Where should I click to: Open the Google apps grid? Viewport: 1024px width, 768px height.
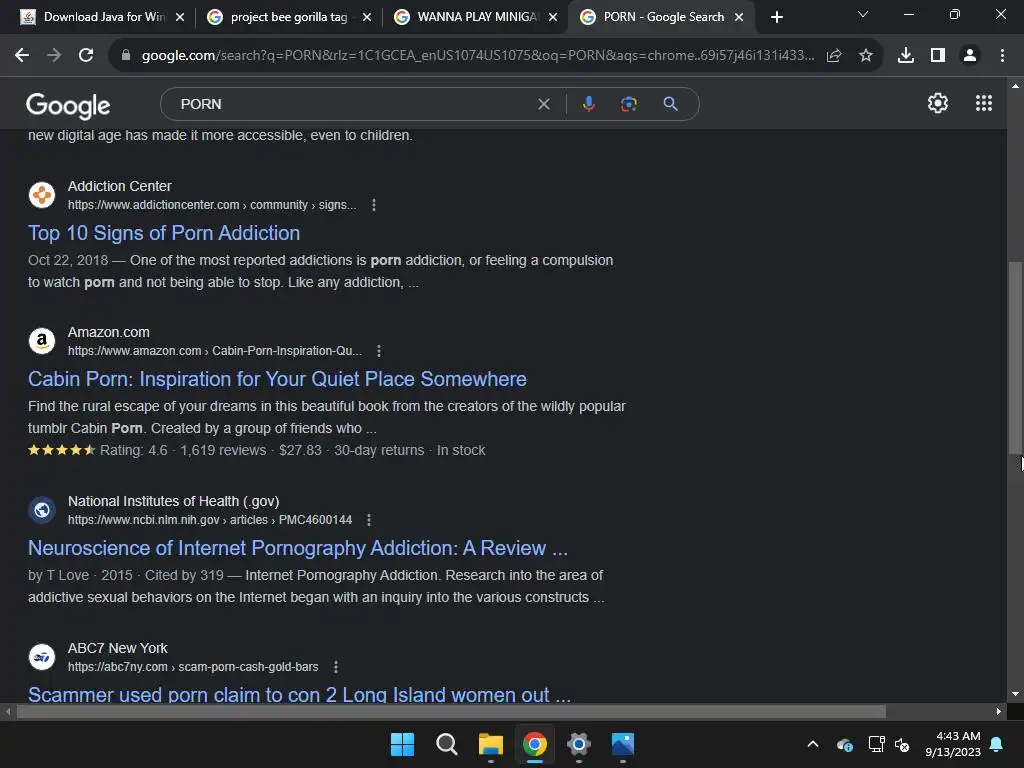pyautogui.click(x=984, y=103)
